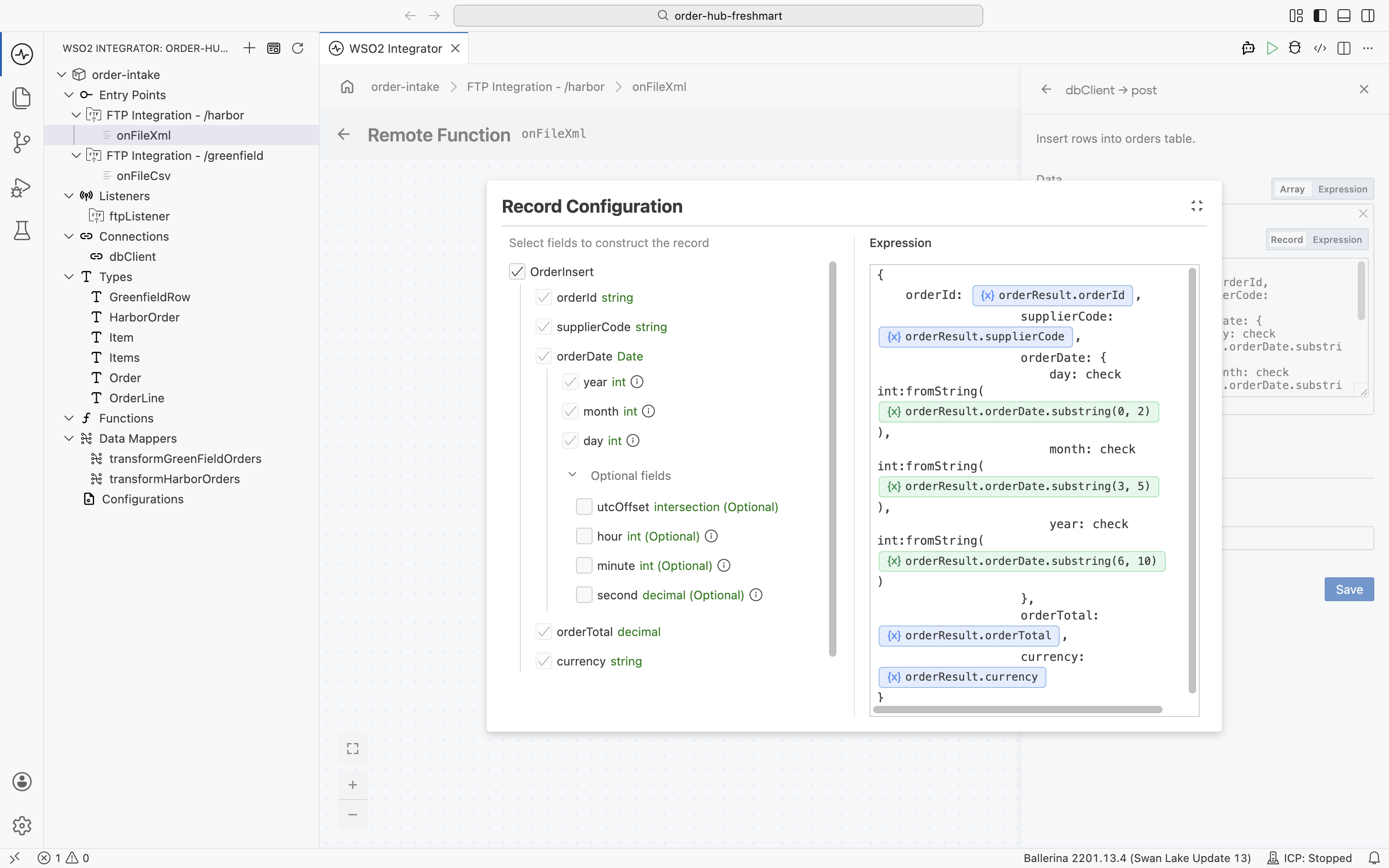
Task: Enable the hour optional field
Action: point(584,535)
